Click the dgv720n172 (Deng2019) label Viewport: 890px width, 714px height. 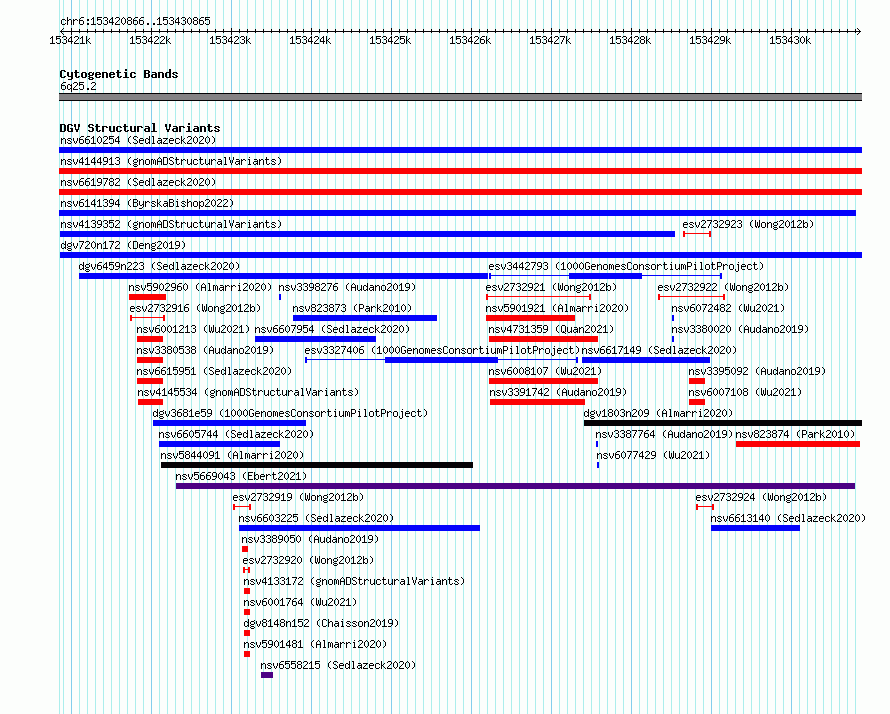(123, 245)
